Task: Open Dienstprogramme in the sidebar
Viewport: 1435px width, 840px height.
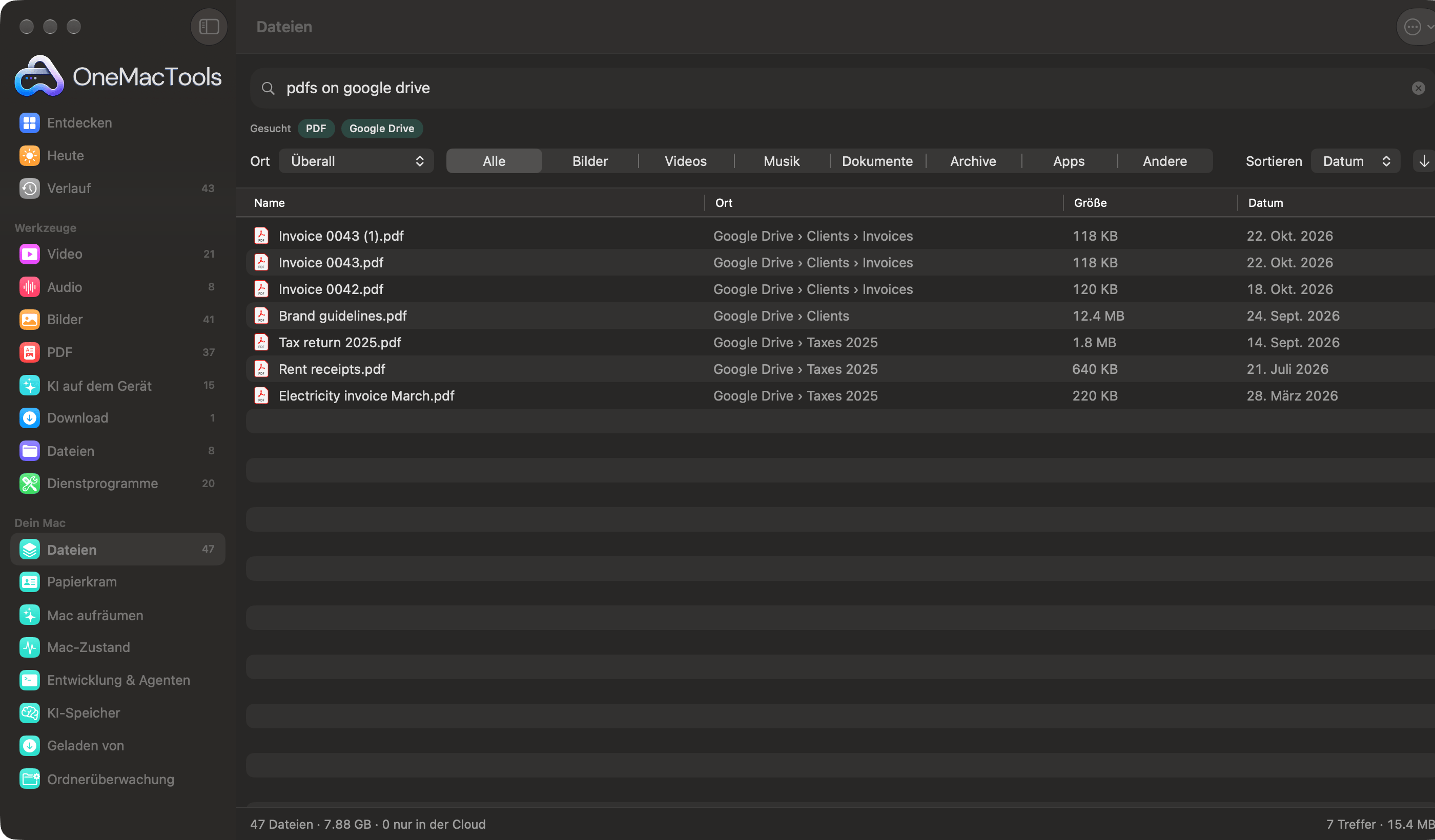Action: click(118, 483)
